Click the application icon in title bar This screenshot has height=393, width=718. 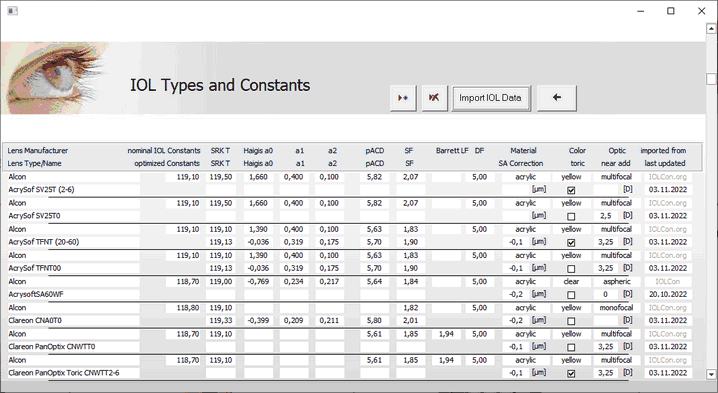12,11
